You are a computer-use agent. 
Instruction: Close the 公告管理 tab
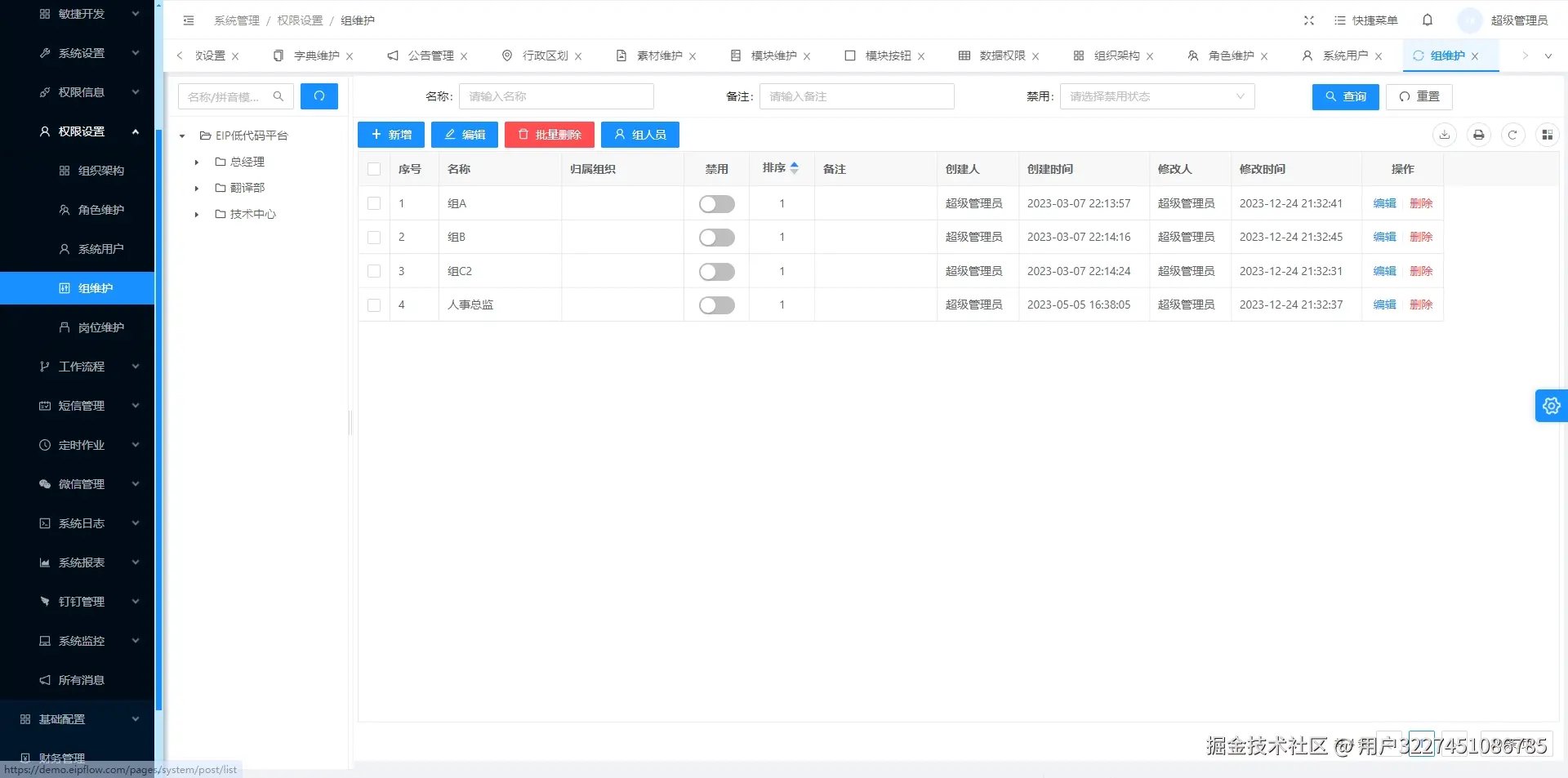[464, 56]
